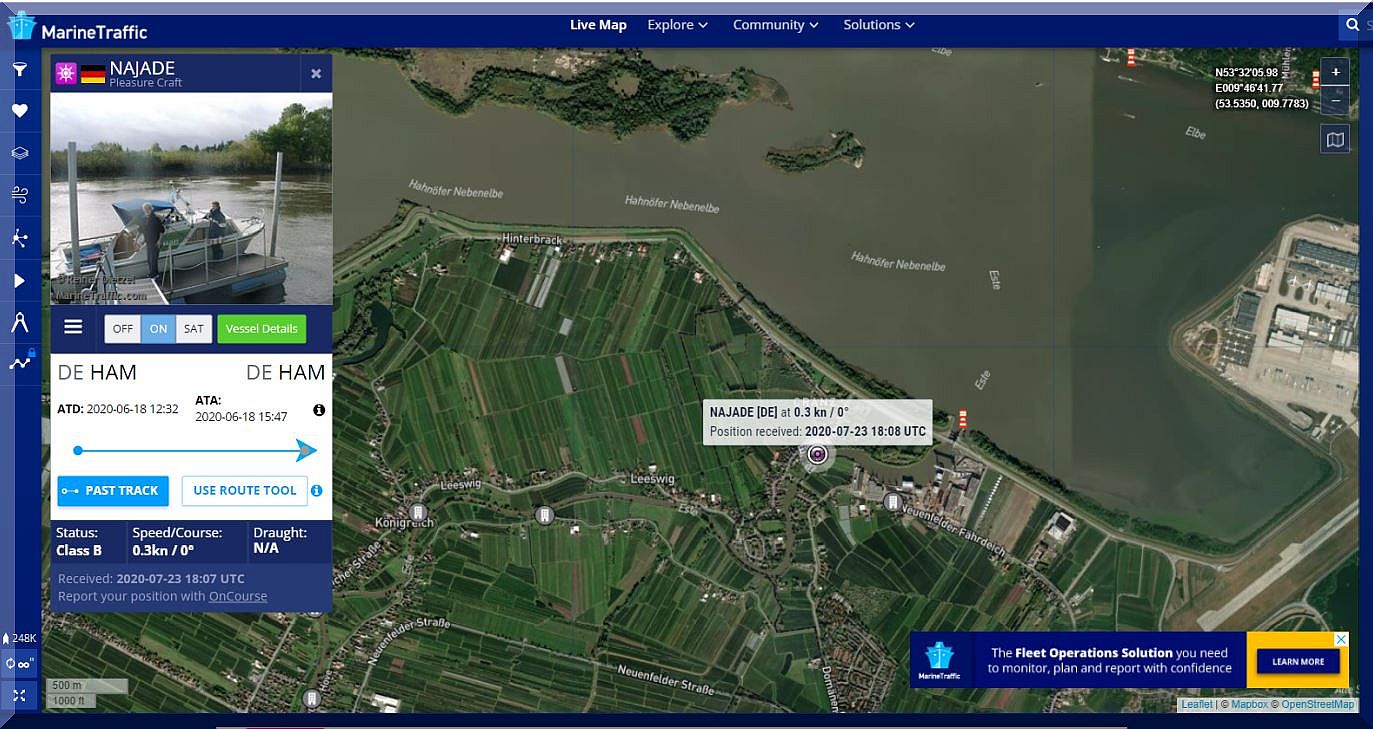
Task: Open the map layers icon
Action: tap(19, 153)
